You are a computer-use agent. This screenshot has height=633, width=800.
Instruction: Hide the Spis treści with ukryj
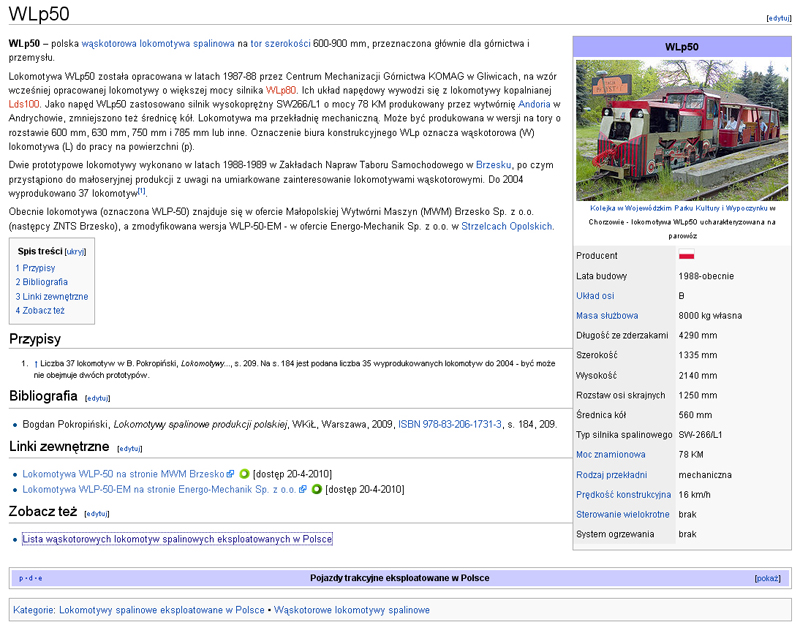tap(76, 251)
